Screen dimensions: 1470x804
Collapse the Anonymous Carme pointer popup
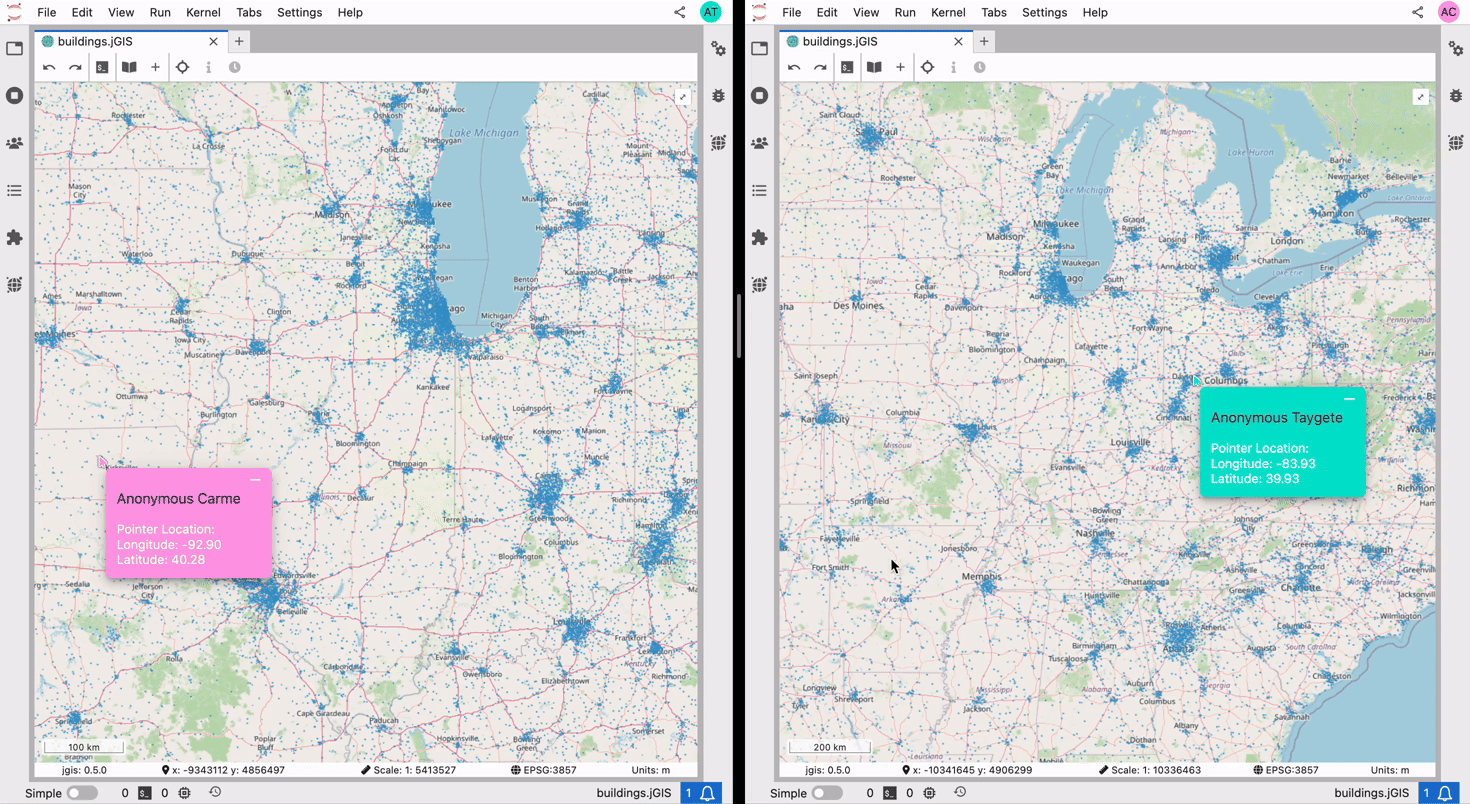[255, 480]
